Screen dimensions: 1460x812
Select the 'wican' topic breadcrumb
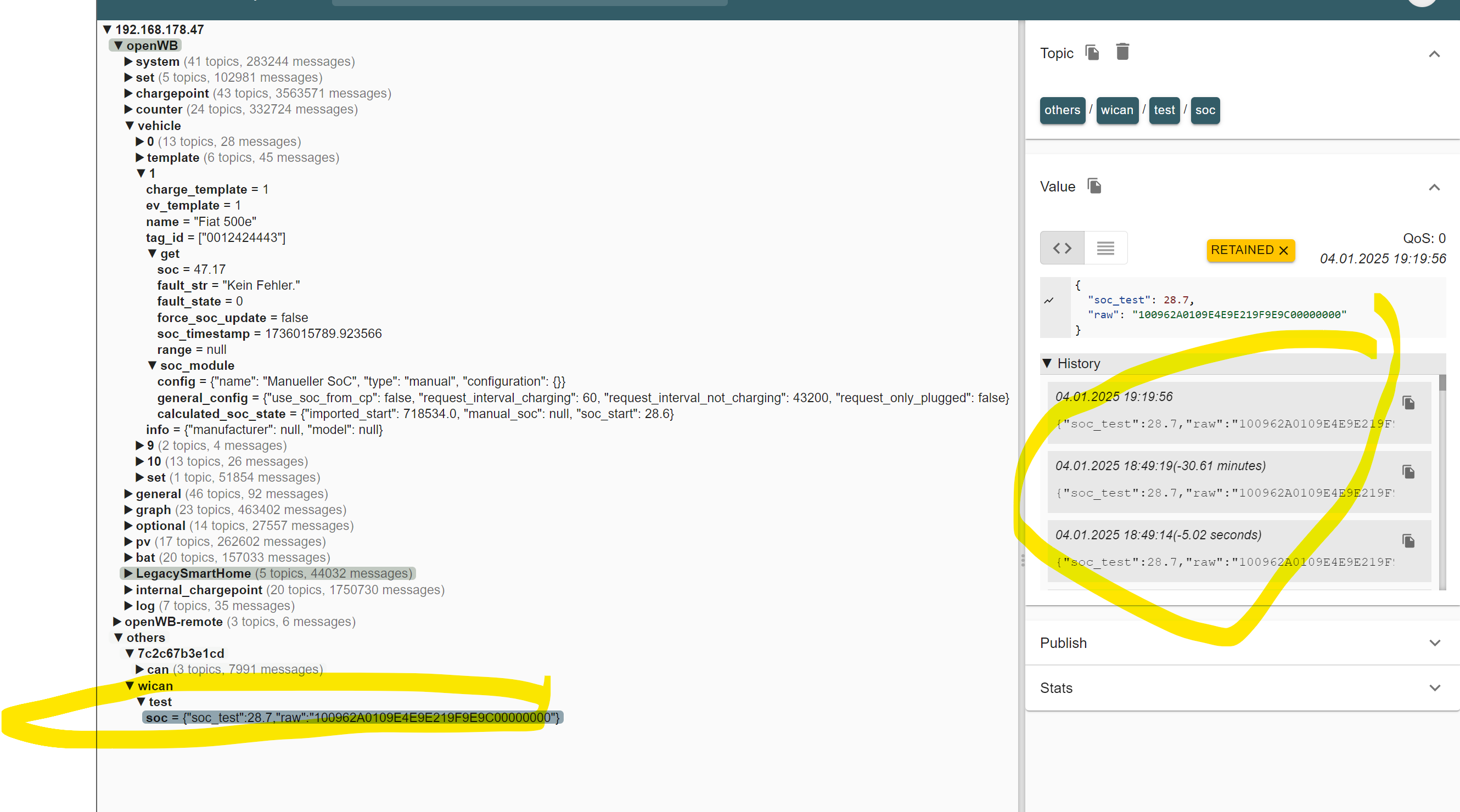point(1116,110)
